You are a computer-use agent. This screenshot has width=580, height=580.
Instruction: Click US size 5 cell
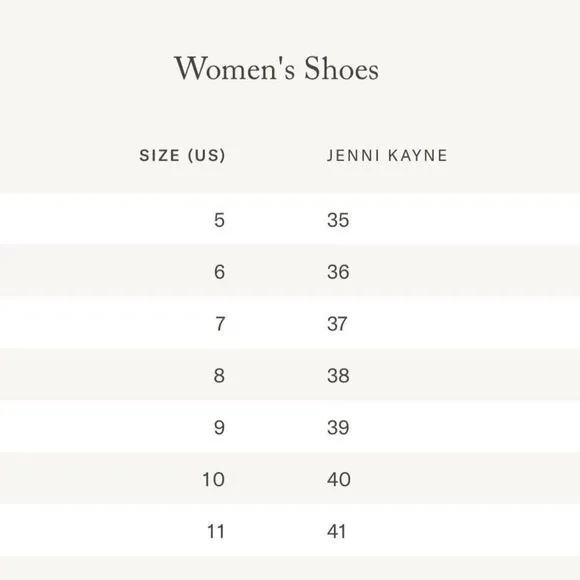[x=219, y=220]
